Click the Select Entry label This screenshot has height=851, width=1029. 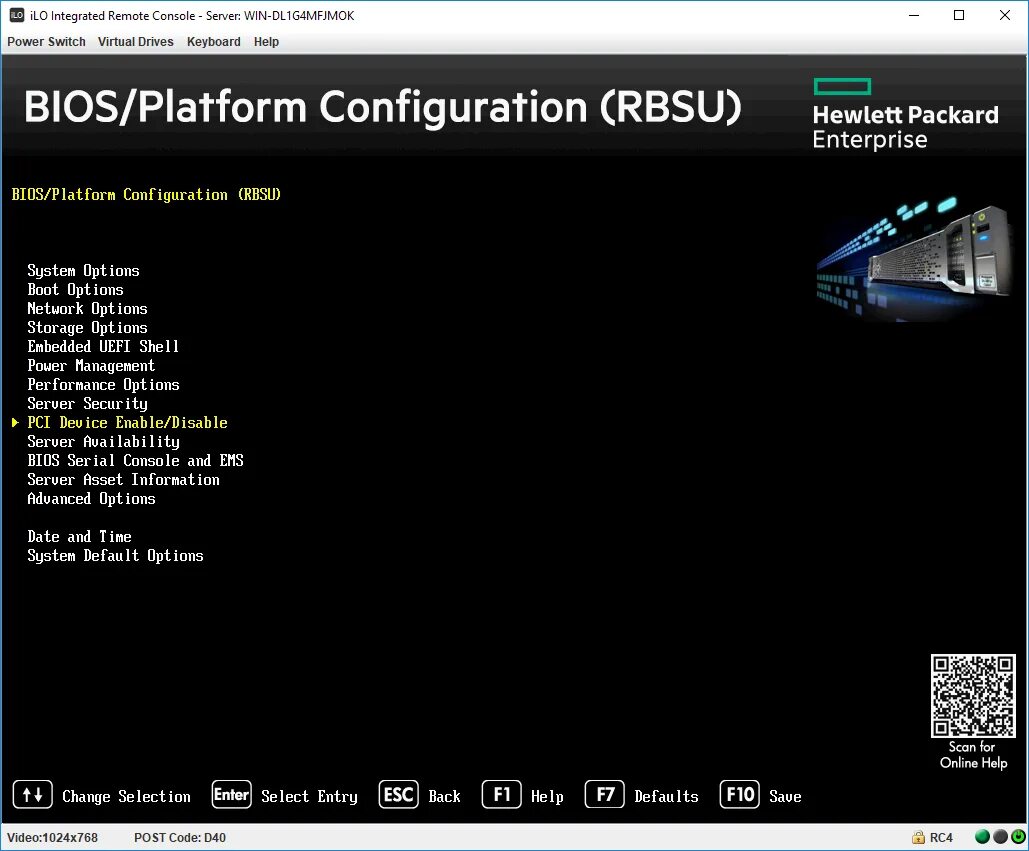pos(310,797)
